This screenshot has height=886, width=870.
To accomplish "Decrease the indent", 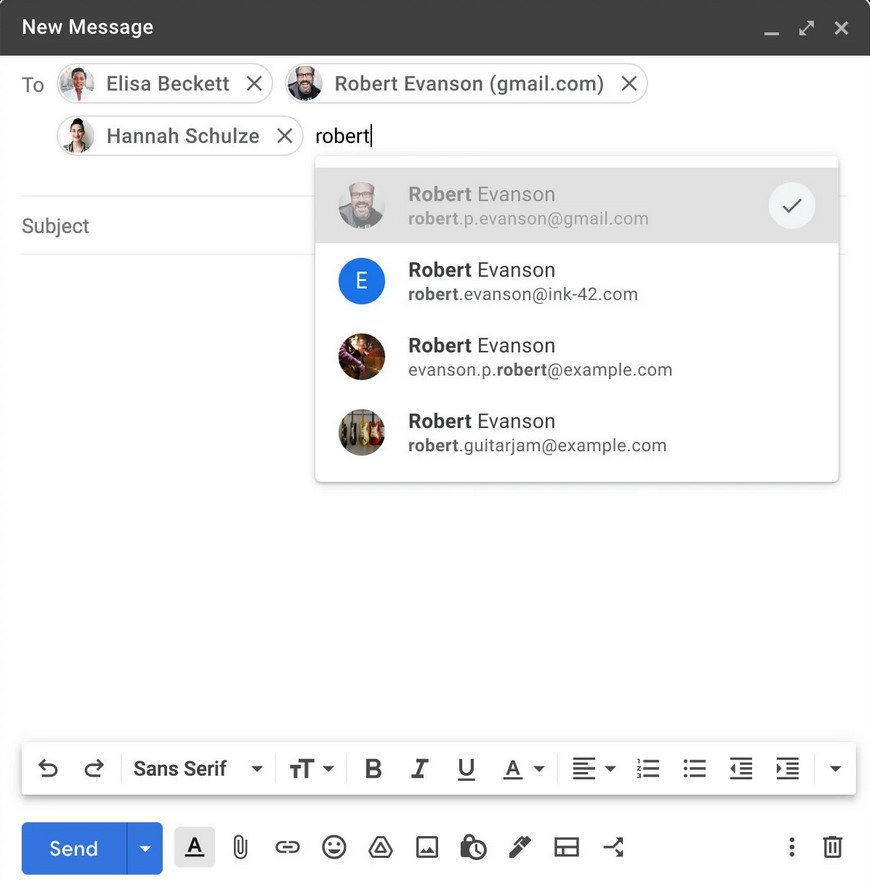I will click(x=741, y=768).
